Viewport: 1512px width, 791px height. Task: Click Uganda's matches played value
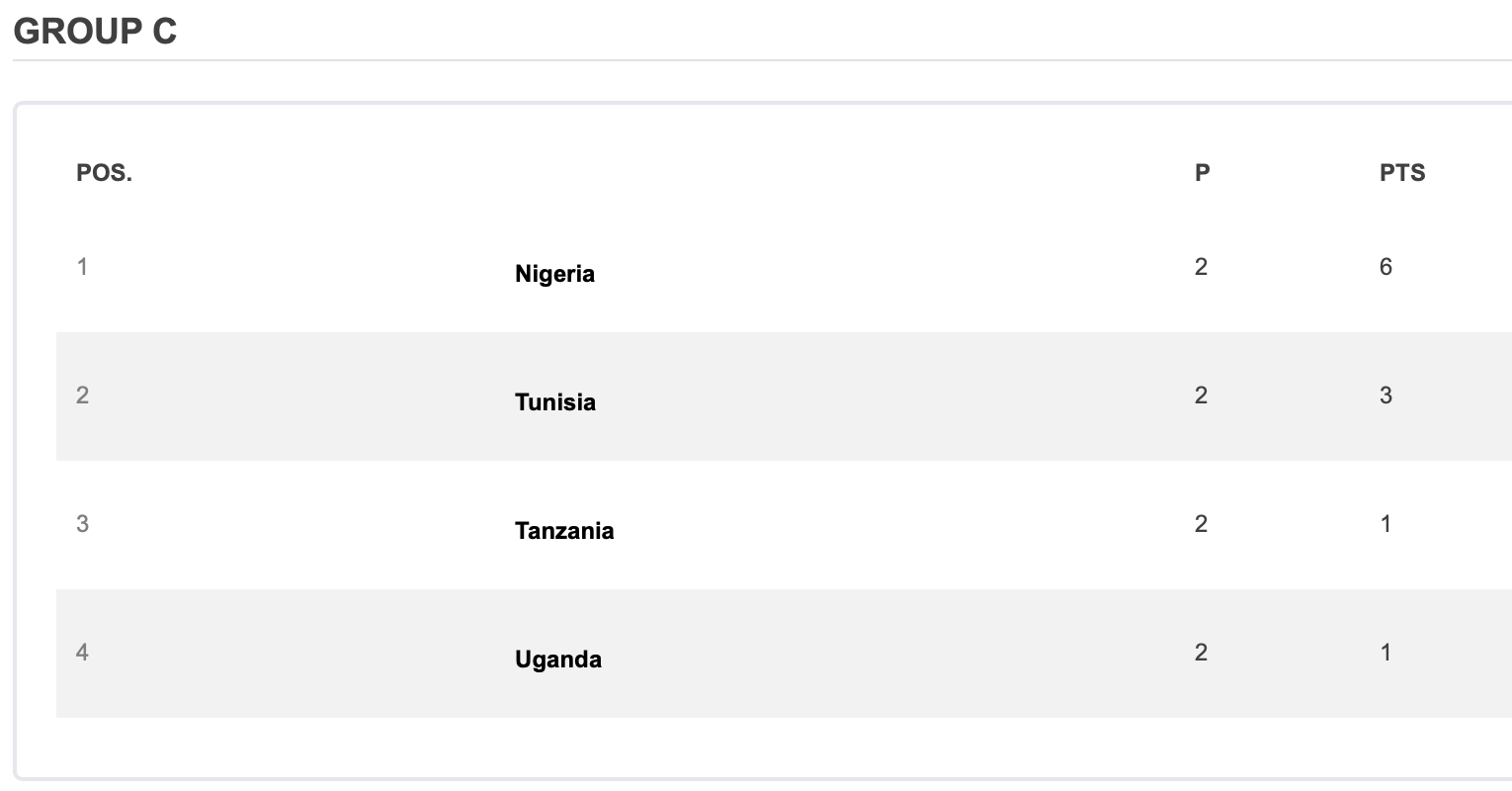1201,653
